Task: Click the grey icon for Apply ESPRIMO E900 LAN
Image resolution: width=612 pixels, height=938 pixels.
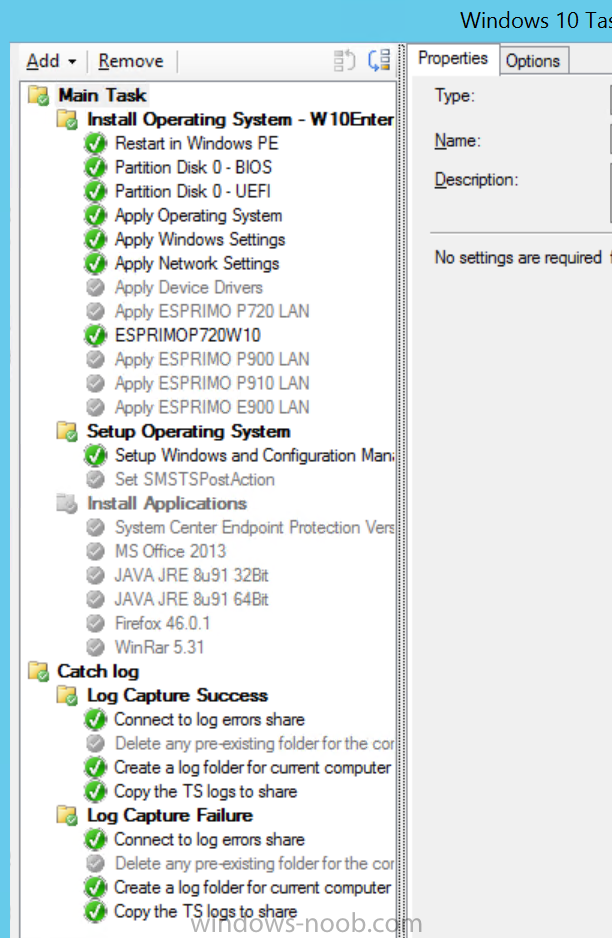Action: coord(96,407)
